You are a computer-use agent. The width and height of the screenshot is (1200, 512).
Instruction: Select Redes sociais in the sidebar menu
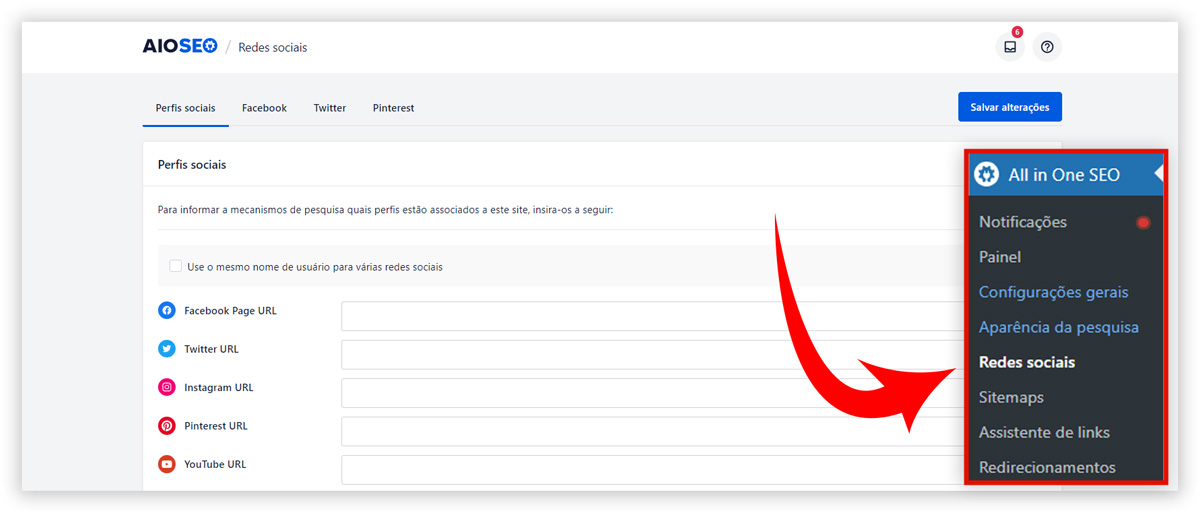(x=1027, y=362)
